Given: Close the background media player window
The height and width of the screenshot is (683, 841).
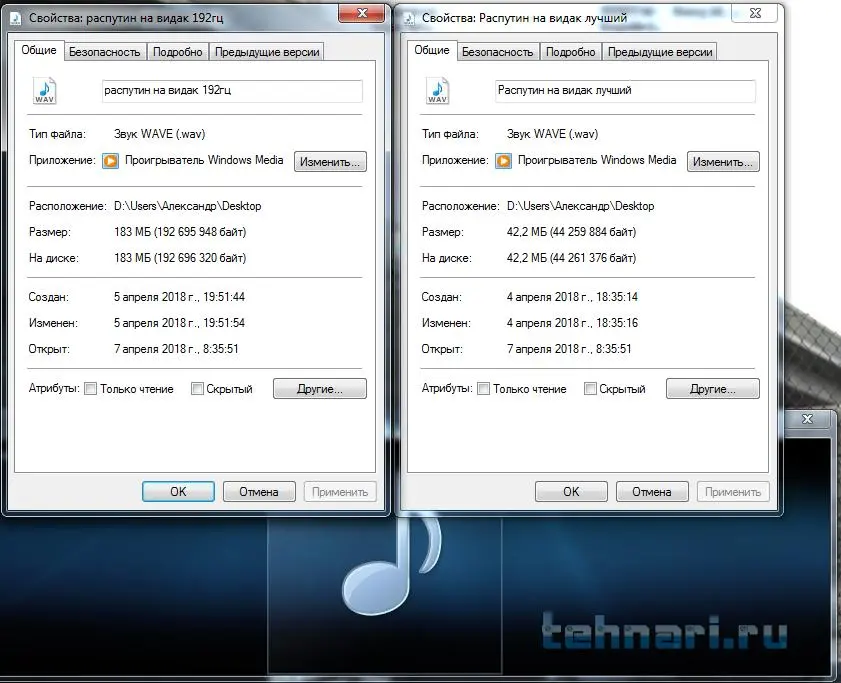Looking at the screenshot, I should click(x=807, y=419).
